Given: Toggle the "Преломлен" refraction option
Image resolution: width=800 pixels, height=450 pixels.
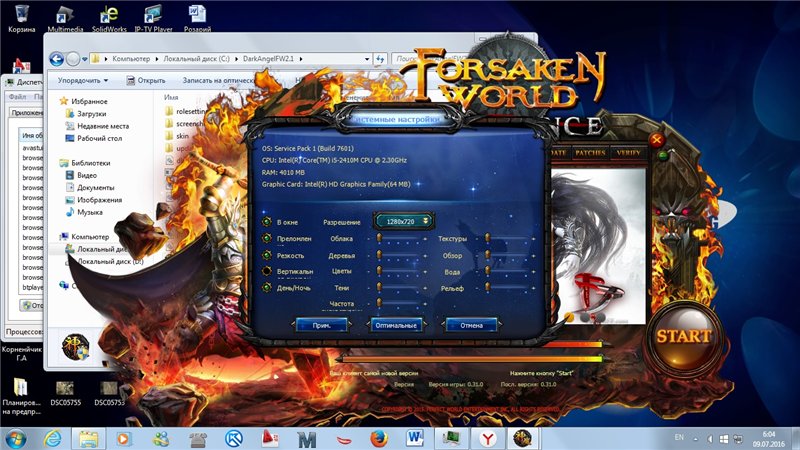Looking at the screenshot, I should [267, 238].
